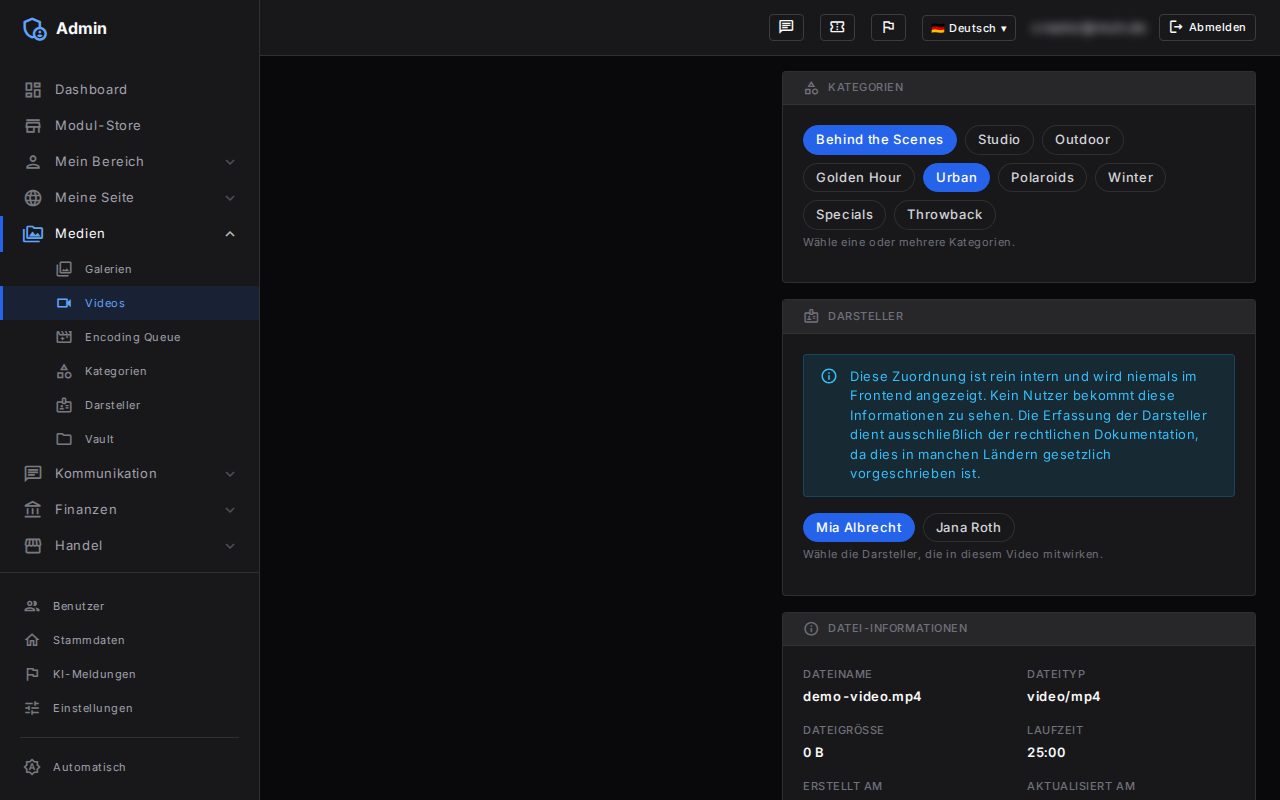Deselect performer Mia Albrecht

pos(859,528)
